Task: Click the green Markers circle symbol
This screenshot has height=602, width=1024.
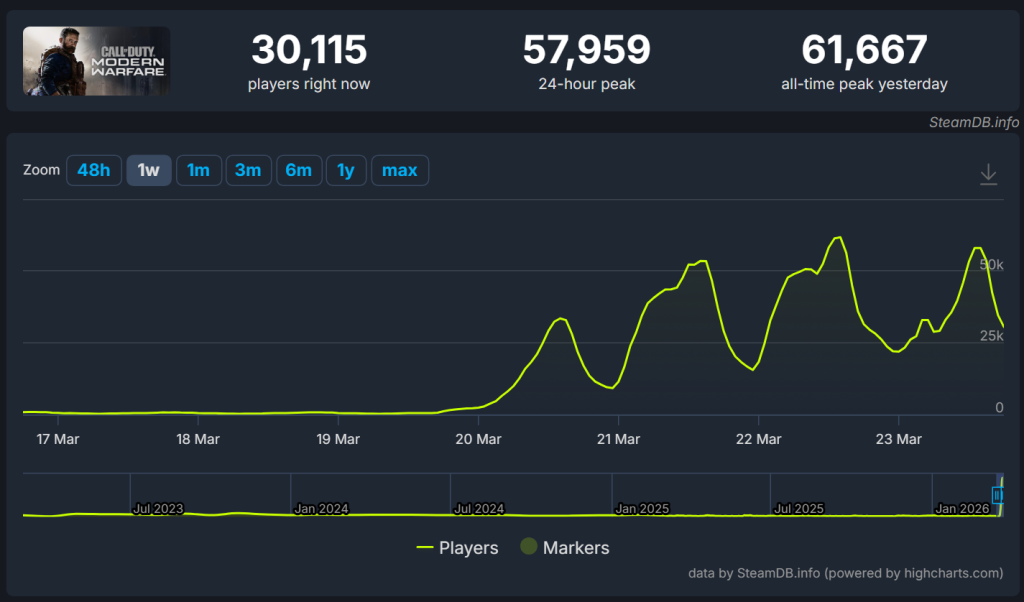Action: [529, 548]
